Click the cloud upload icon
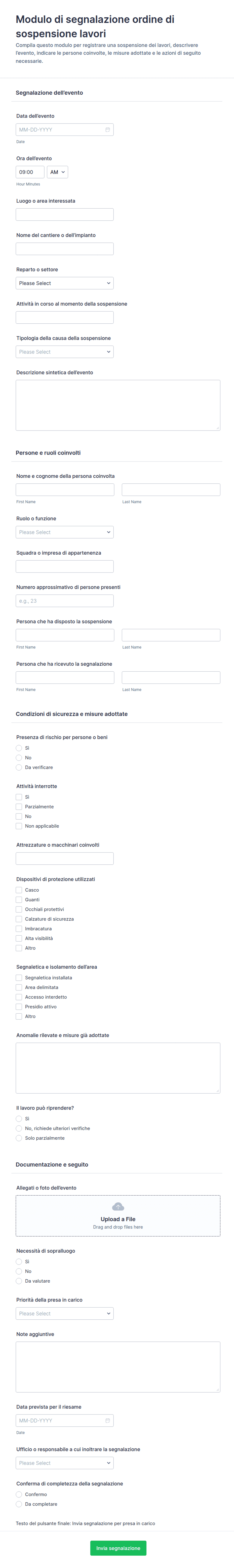This screenshot has height=1568, width=234. point(118,1206)
